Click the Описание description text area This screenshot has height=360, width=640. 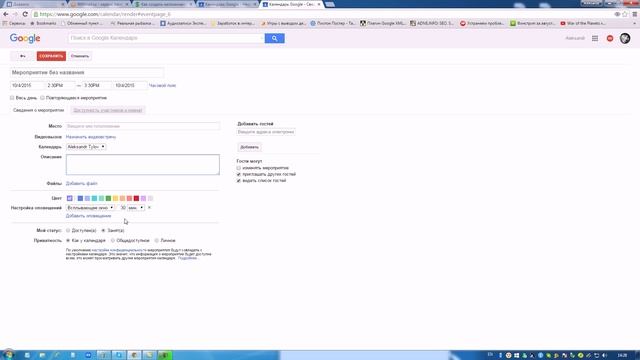[x=143, y=164]
